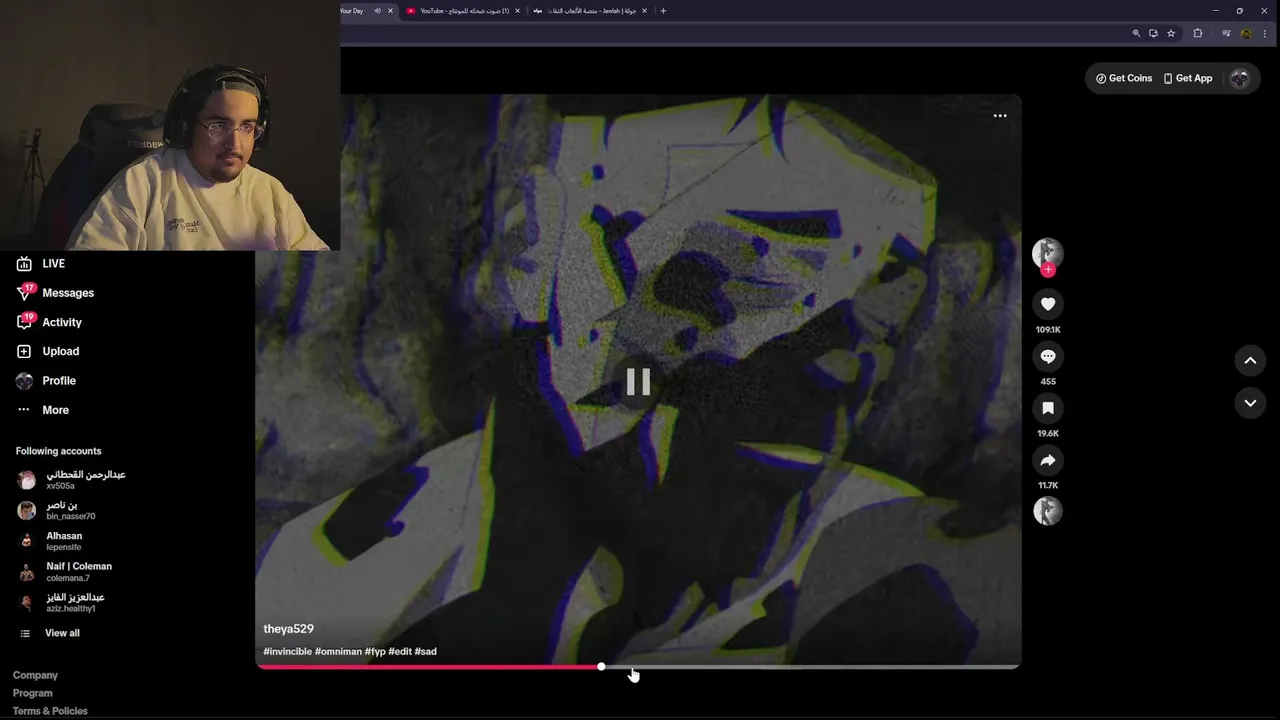
Task: Click the Get Coins button
Action: click(1124, 78)
